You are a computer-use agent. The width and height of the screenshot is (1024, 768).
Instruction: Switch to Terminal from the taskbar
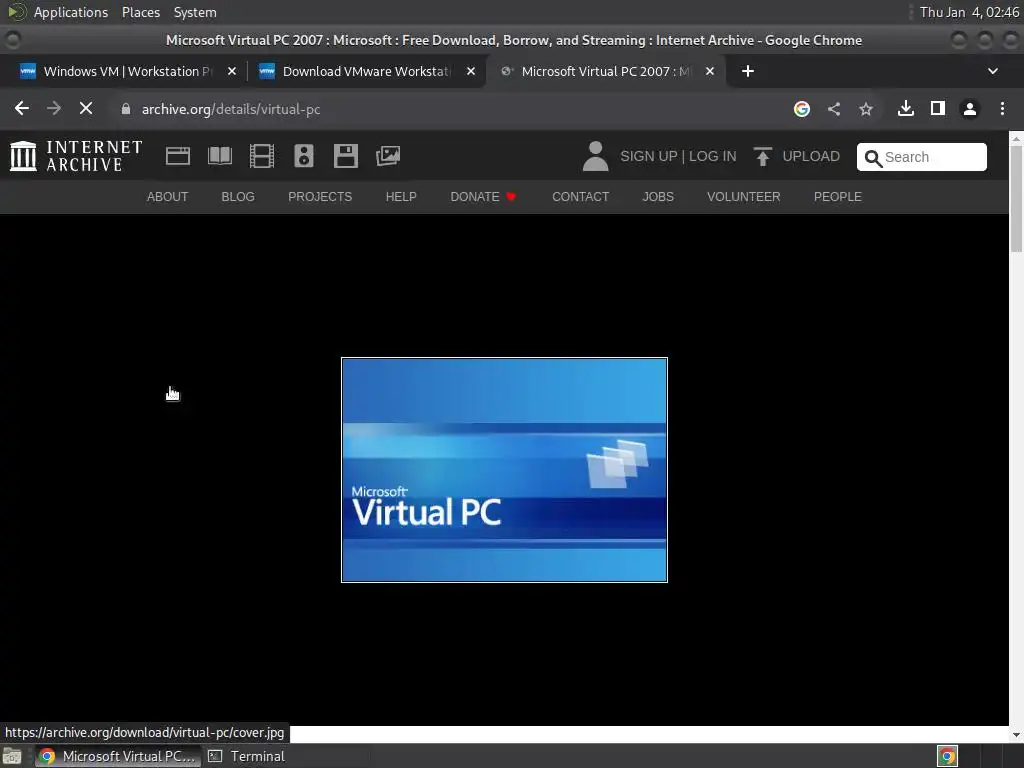click(x=247, y=756)
